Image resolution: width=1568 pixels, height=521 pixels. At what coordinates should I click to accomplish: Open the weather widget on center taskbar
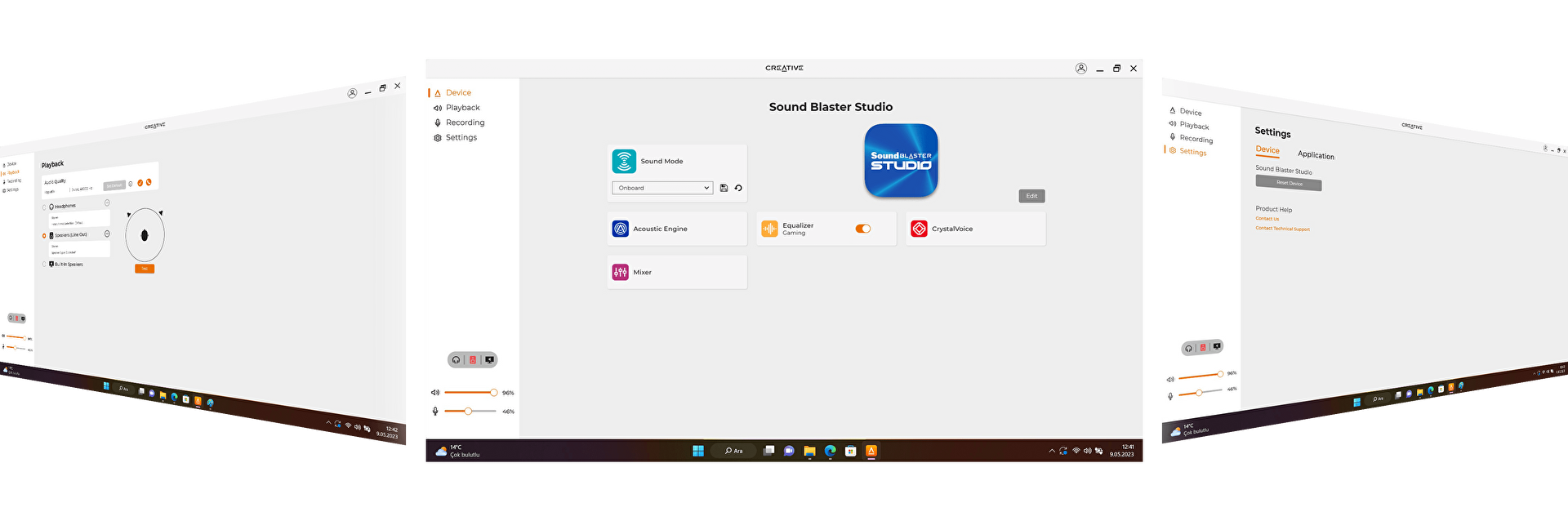click(457, 451)
